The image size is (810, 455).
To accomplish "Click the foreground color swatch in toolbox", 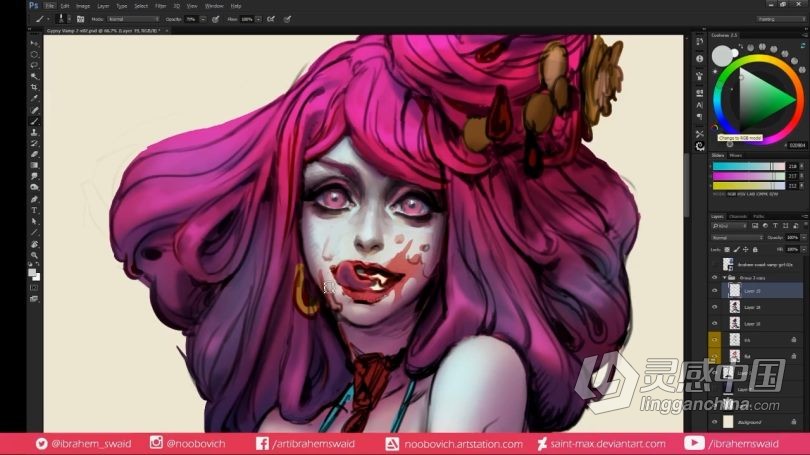I will (32, 272).
